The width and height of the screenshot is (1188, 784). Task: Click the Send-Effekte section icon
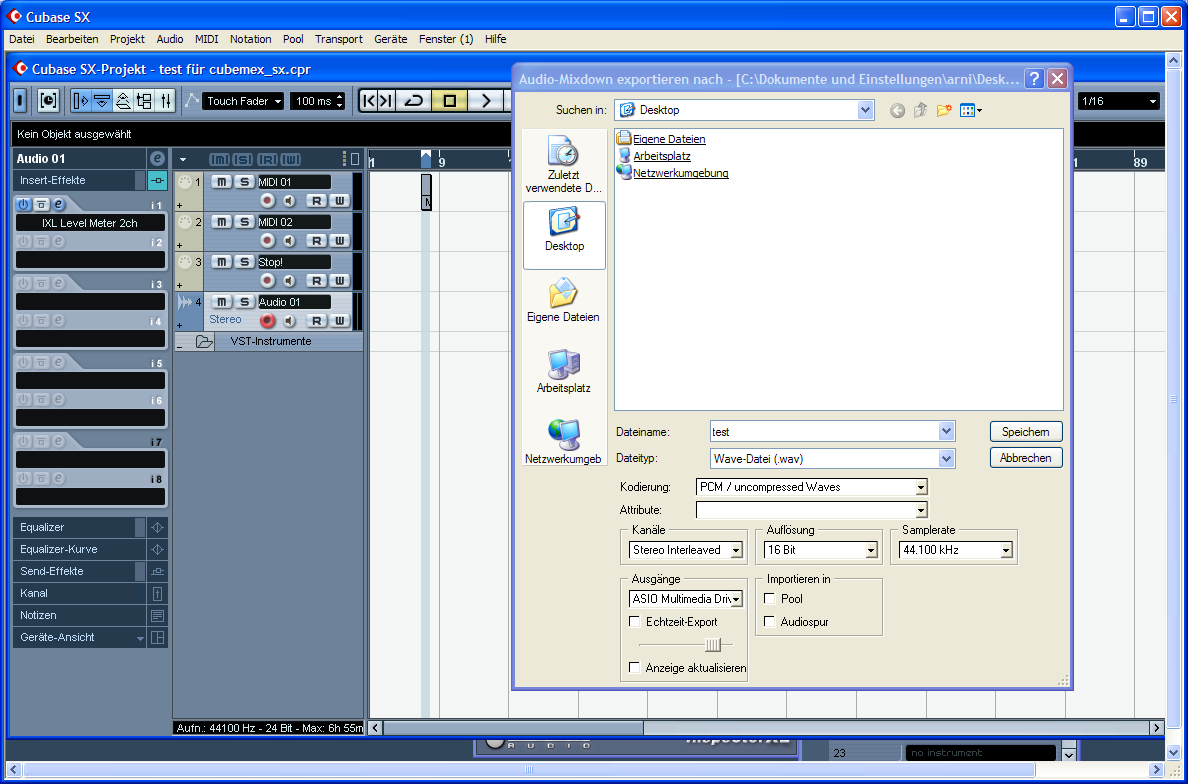tap(158, 571)
